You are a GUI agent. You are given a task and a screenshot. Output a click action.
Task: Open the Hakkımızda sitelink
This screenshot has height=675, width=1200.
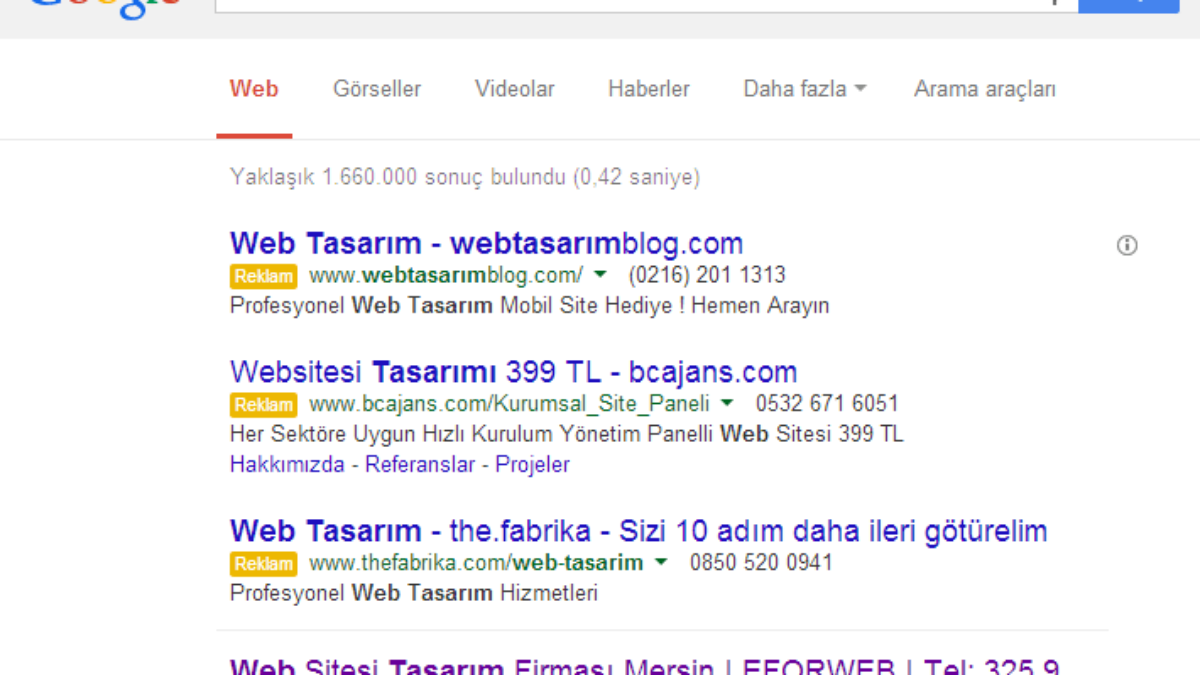point(287,465)
